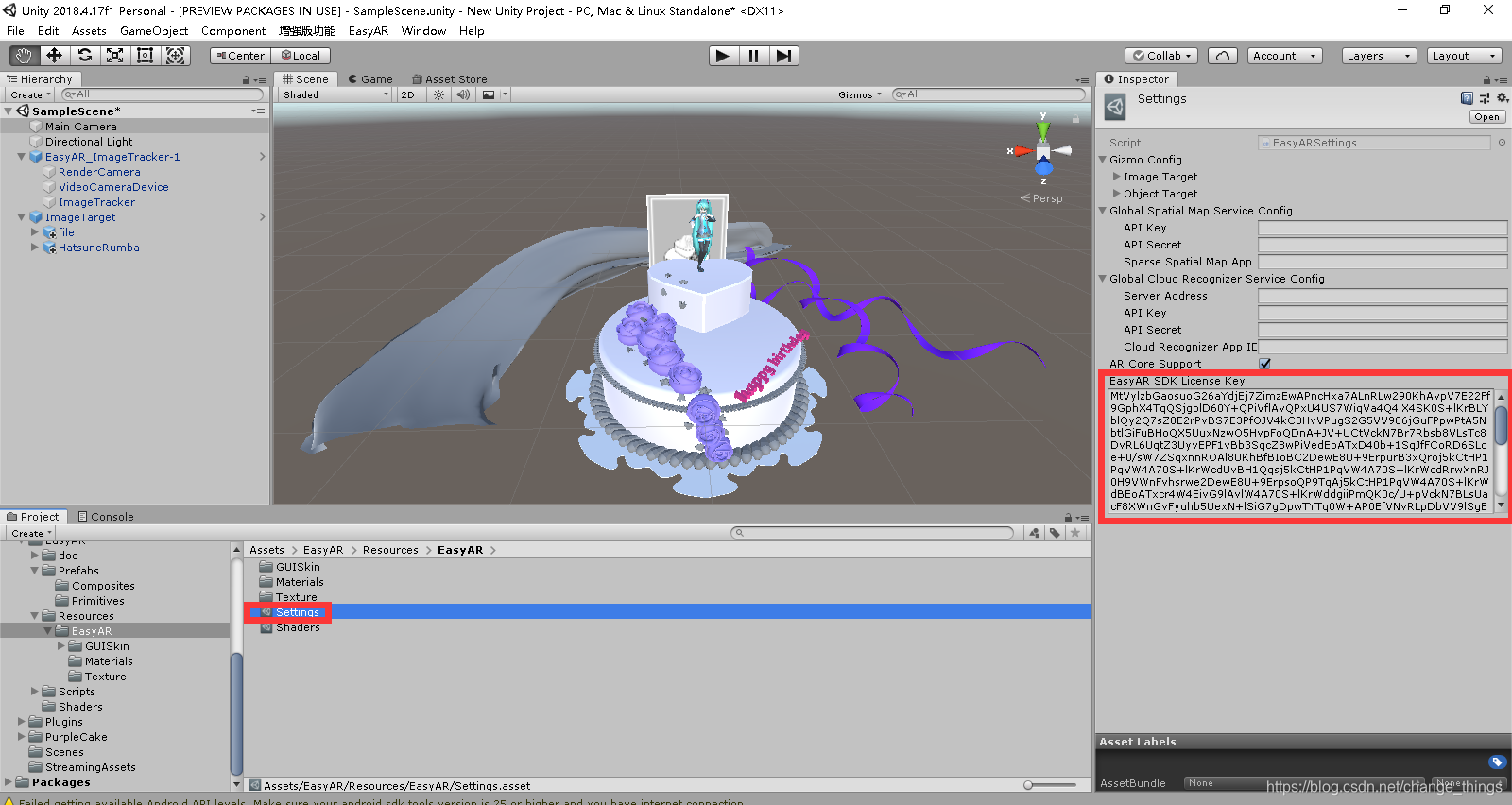Switch to the Game tab
Viewport: 1512px width, 805px height.
pyautogui.click(x=369, y=79)
